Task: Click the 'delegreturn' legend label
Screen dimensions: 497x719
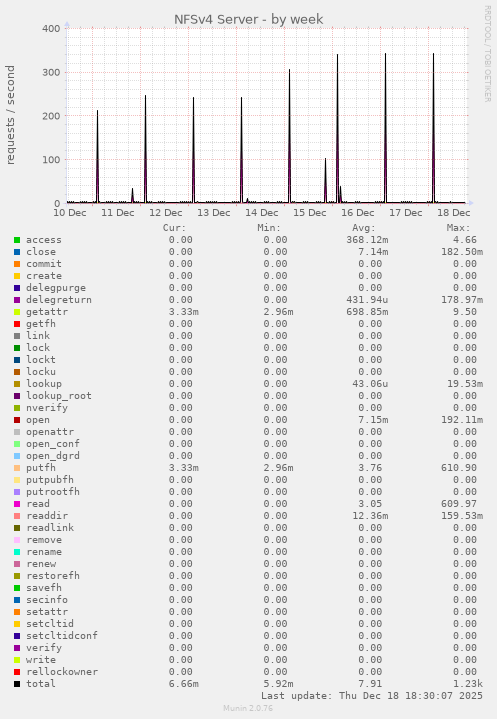Action: [59, 300]
